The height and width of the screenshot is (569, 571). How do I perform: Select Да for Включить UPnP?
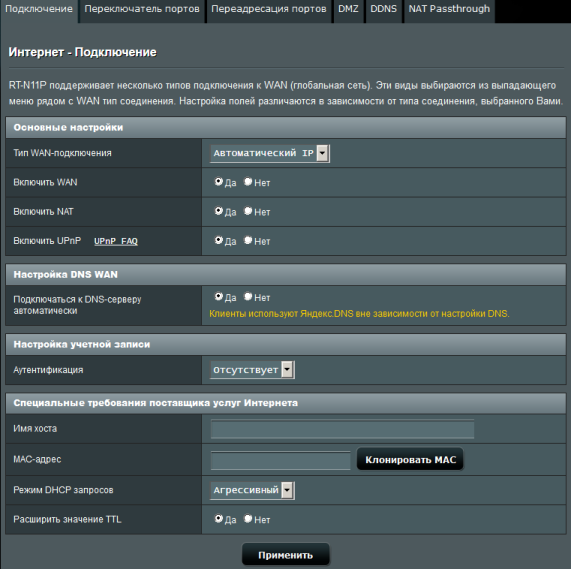click(218, 240)
